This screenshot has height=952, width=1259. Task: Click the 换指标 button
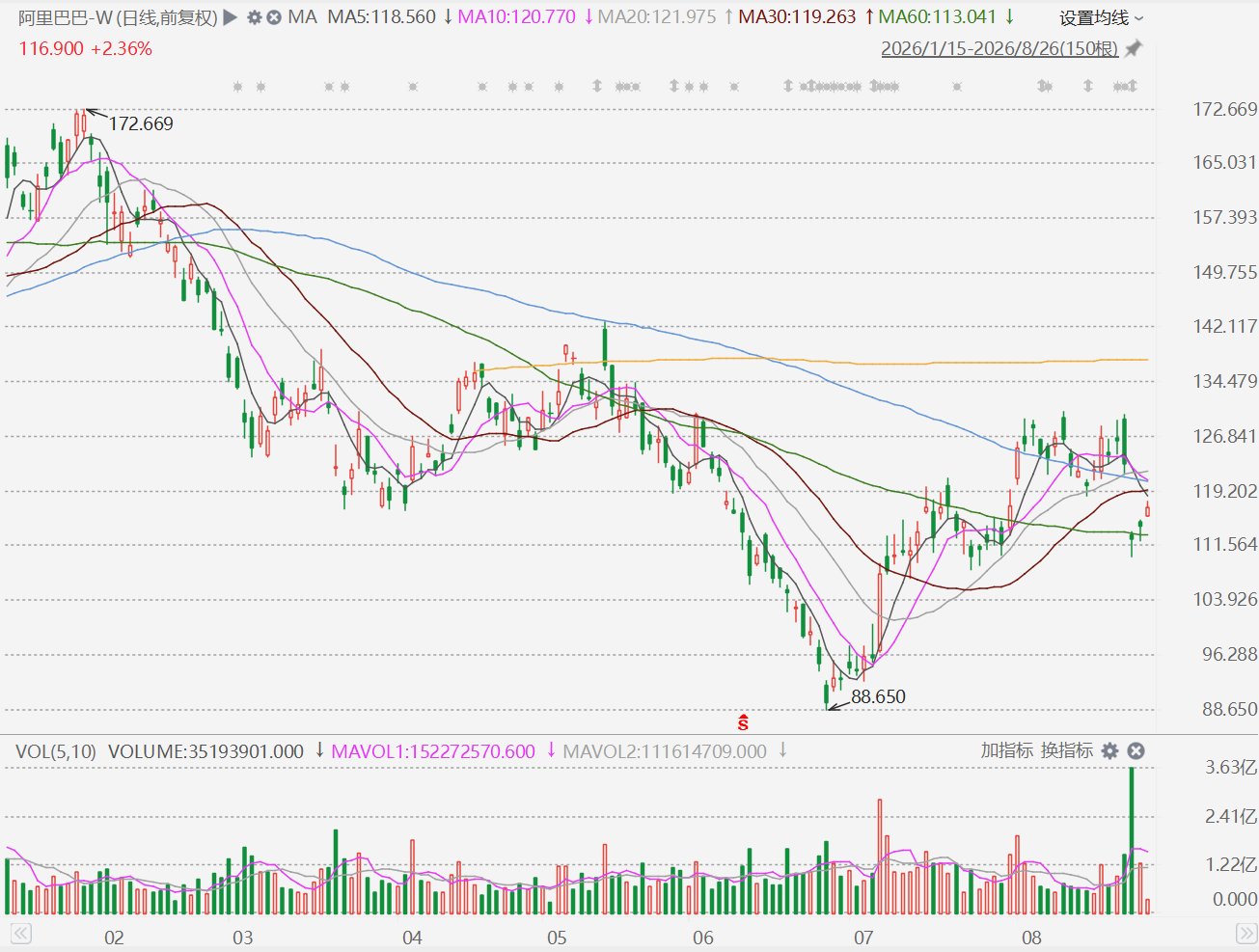(1066, 750)
